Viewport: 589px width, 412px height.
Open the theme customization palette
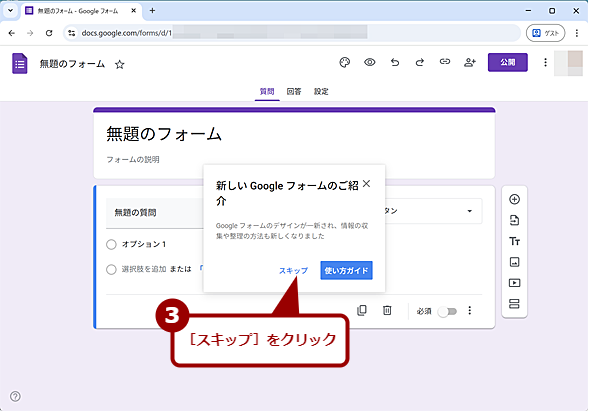[x=344, y=62]
